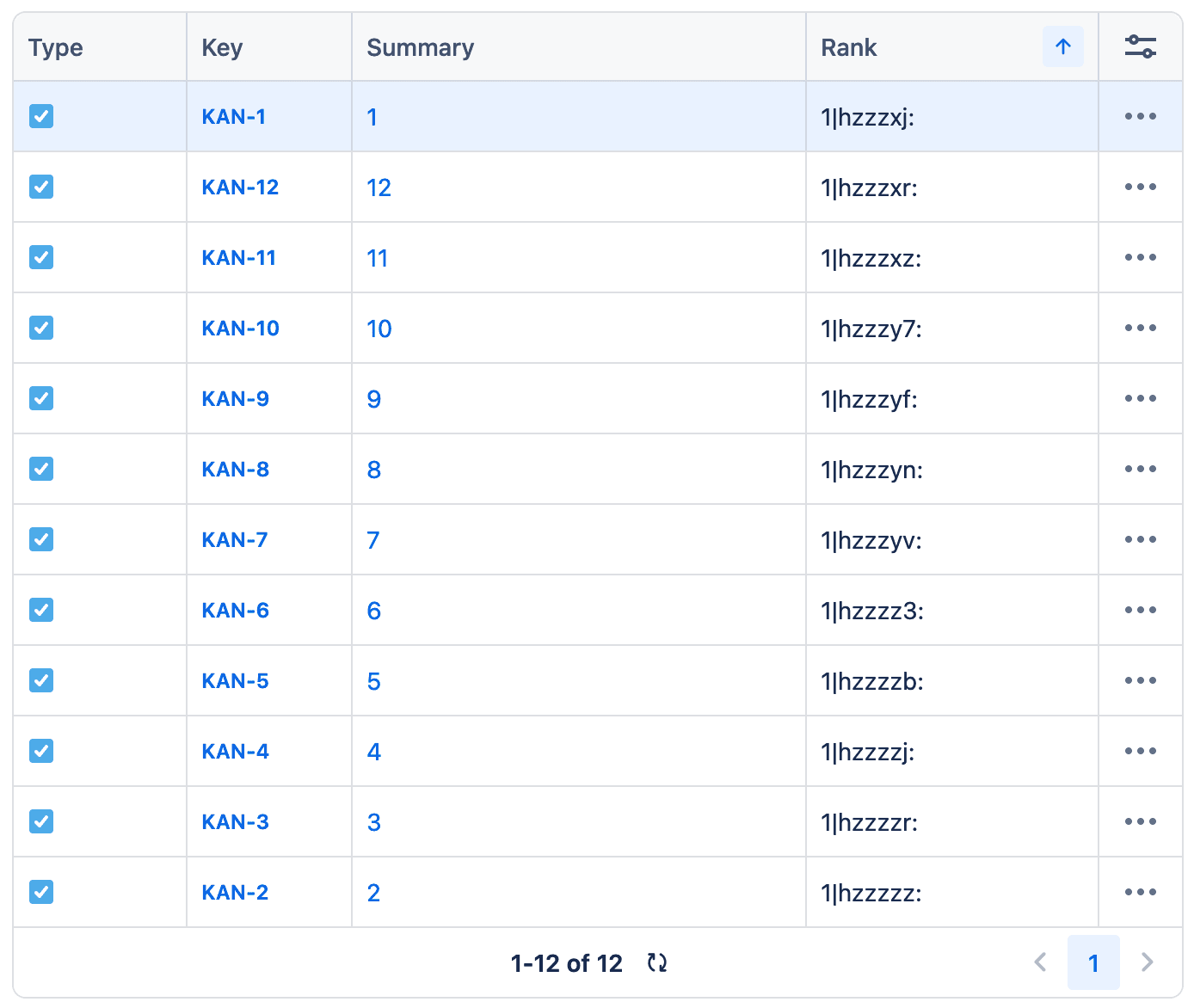
Task: Open issue KAN-8 key link
Action: (236, 470)
